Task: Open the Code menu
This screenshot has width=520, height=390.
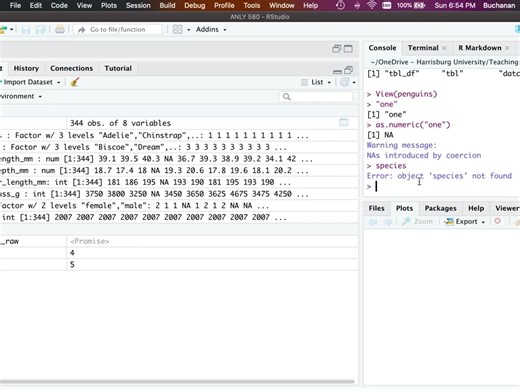Action: 59,5
